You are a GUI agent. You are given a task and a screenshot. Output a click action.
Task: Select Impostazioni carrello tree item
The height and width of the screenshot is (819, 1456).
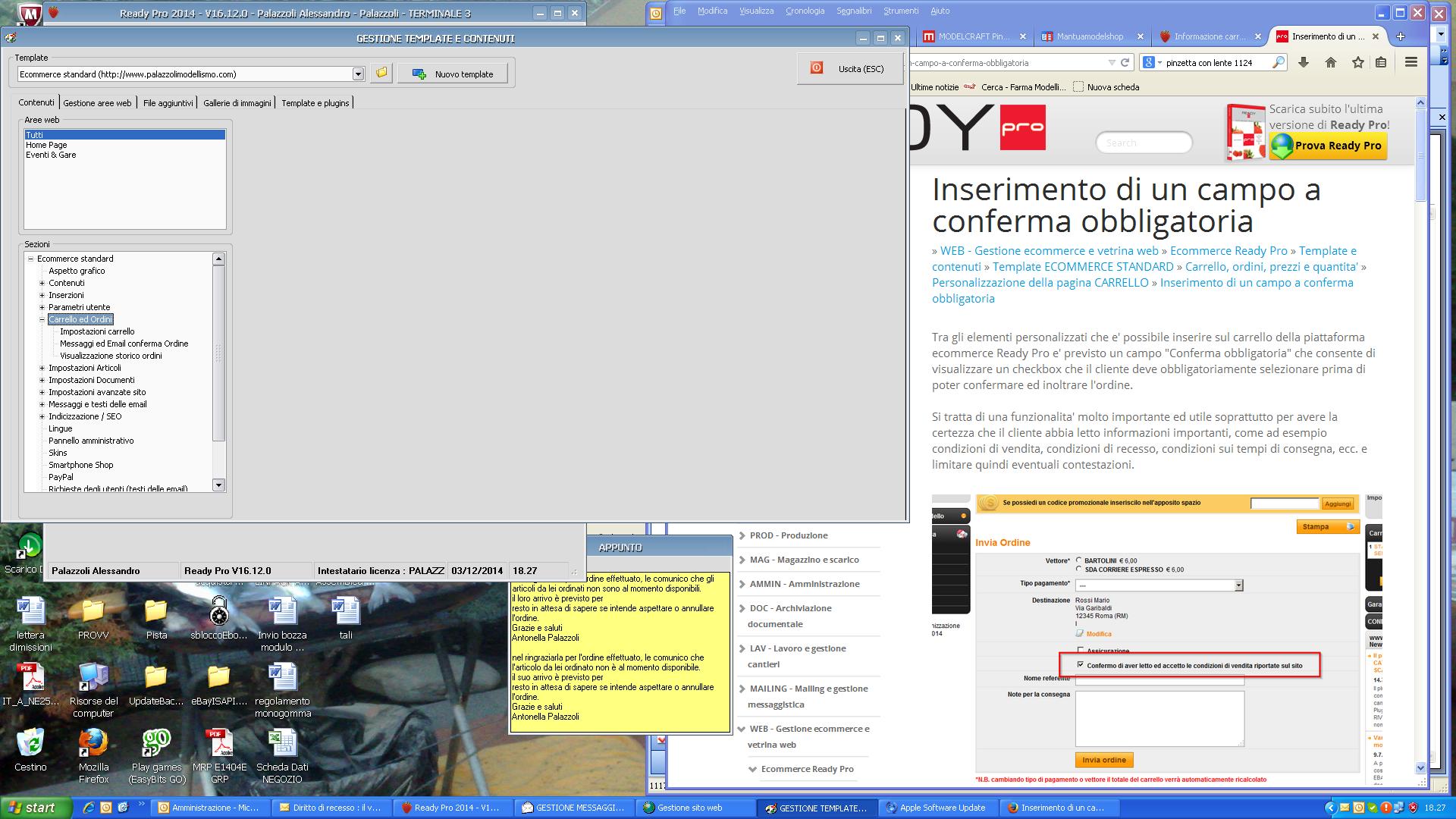click(x=97, y=331)
